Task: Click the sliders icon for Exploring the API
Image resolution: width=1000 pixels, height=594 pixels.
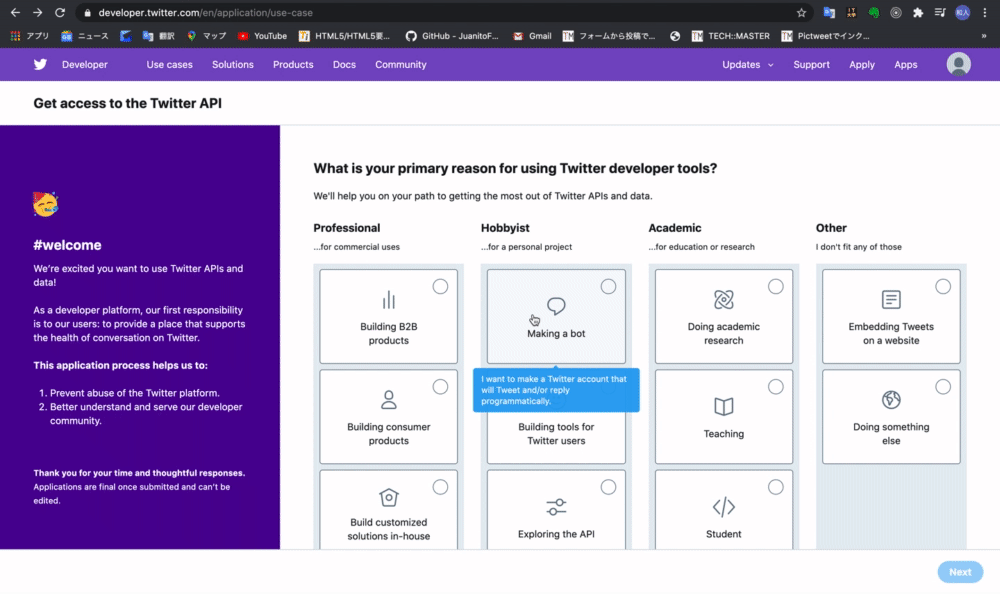Action: click(556, 507)
